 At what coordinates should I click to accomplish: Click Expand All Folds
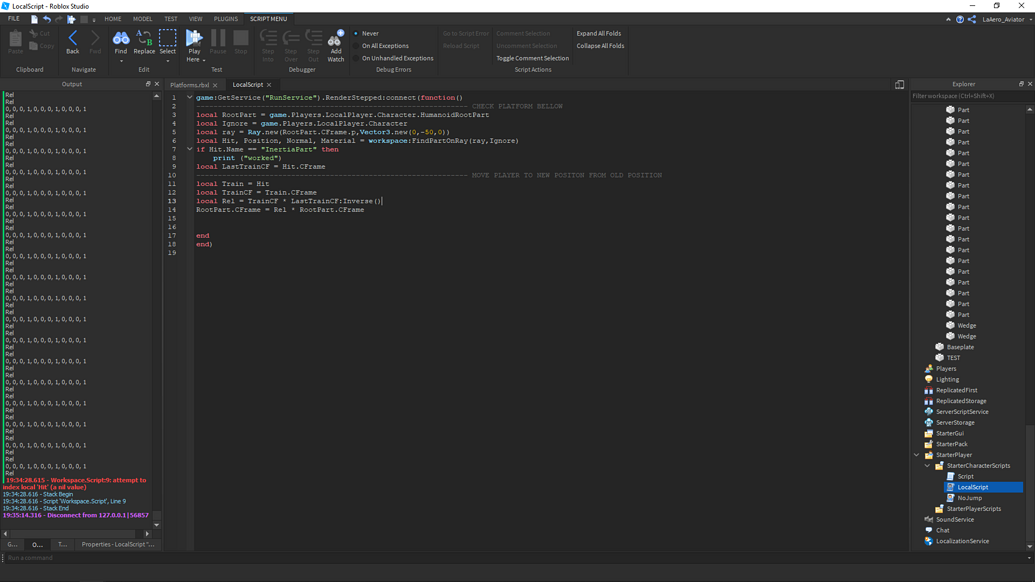599,33
